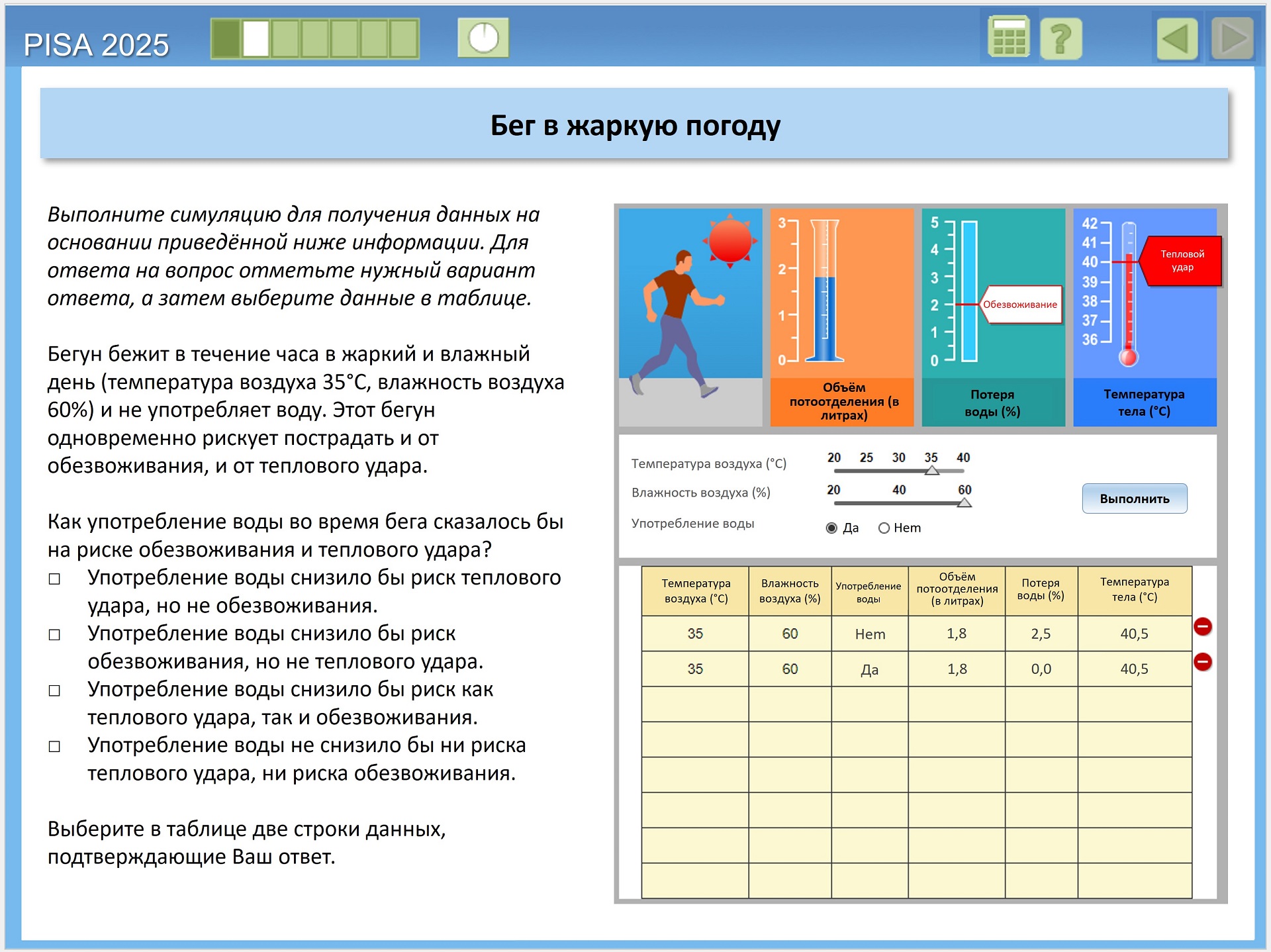Remove second data row with red minus
The width and height of the screenshot is (1271, 952).
1202,661
